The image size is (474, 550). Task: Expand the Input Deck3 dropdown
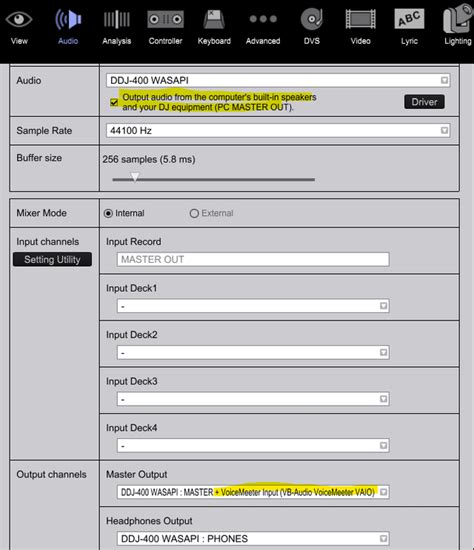coord(253,399)
